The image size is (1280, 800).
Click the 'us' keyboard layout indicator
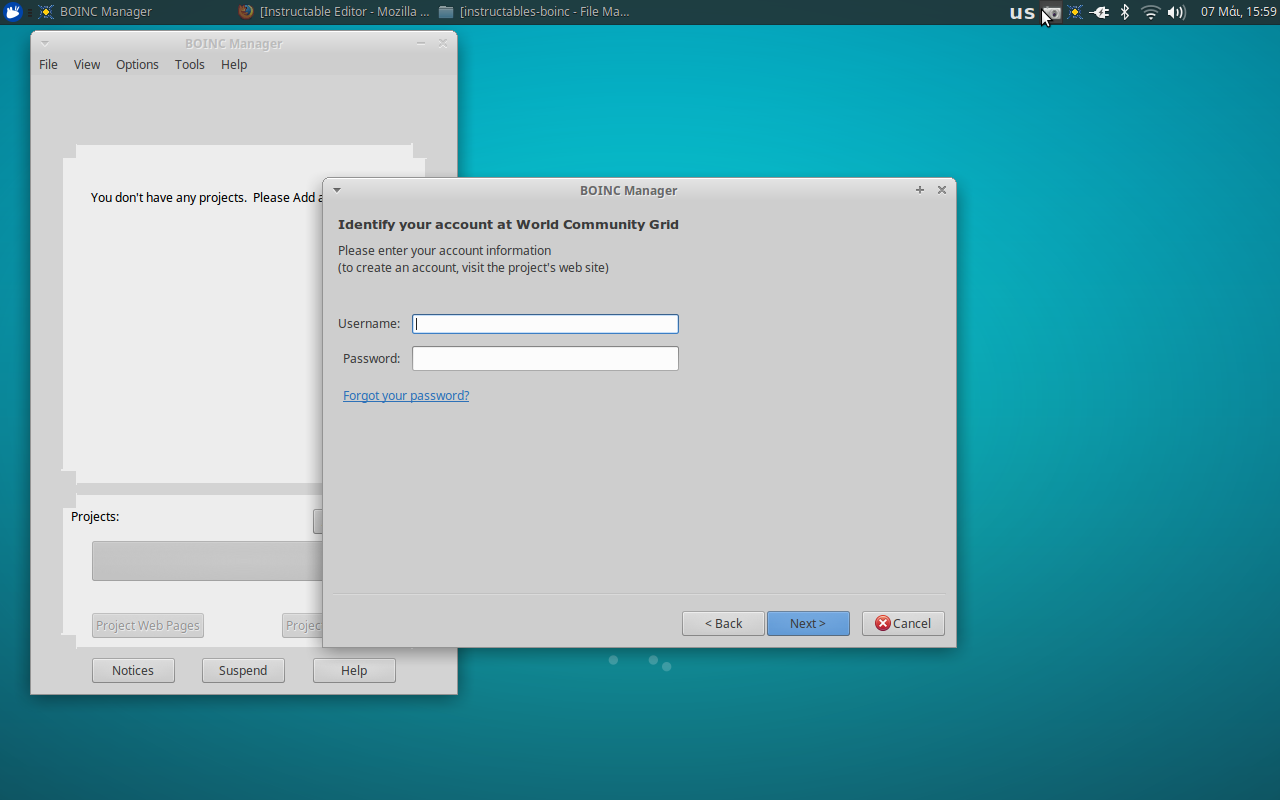pyautogui.click(x=1022, y=12)
